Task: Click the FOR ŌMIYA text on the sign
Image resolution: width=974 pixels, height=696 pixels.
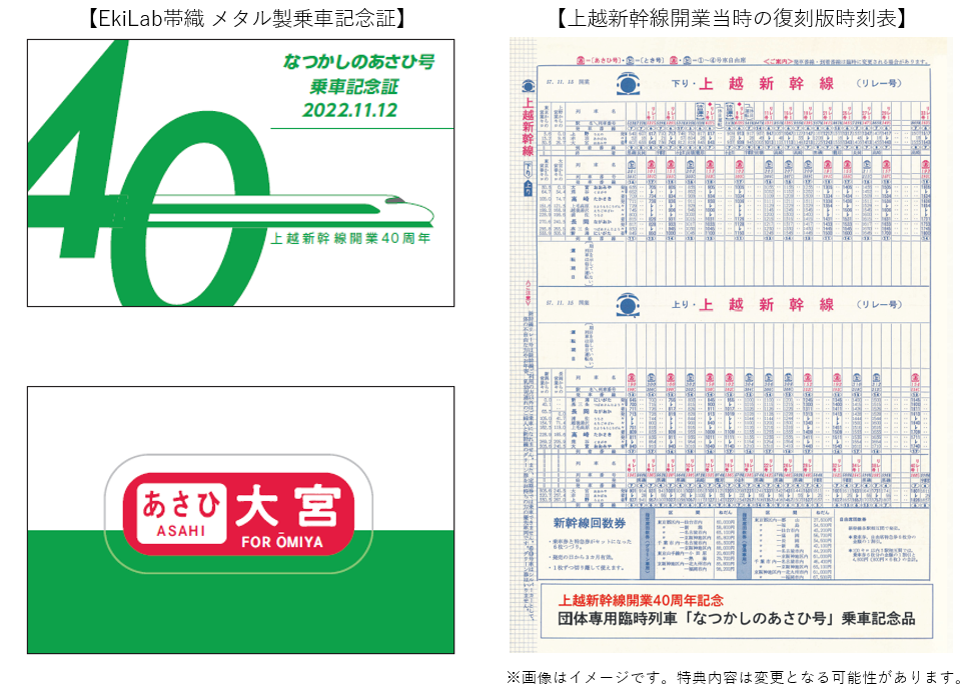Action: click(283, 542)
